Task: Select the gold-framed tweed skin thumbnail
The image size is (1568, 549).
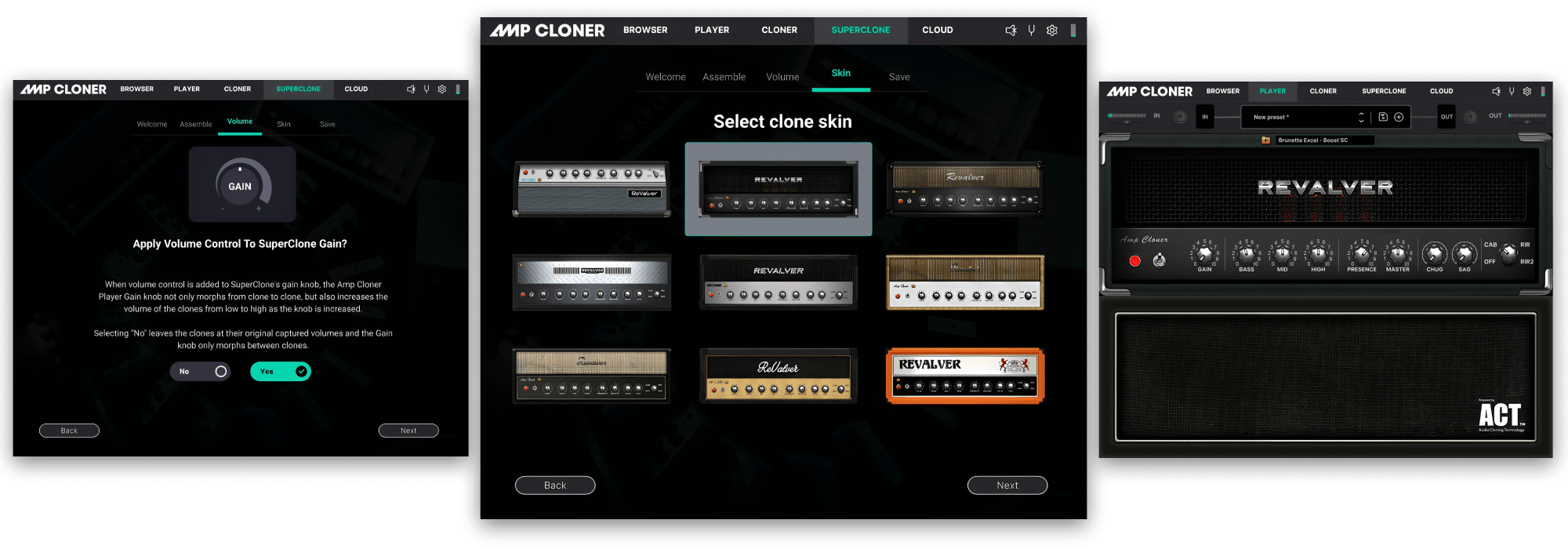Action: click(965, 282)
